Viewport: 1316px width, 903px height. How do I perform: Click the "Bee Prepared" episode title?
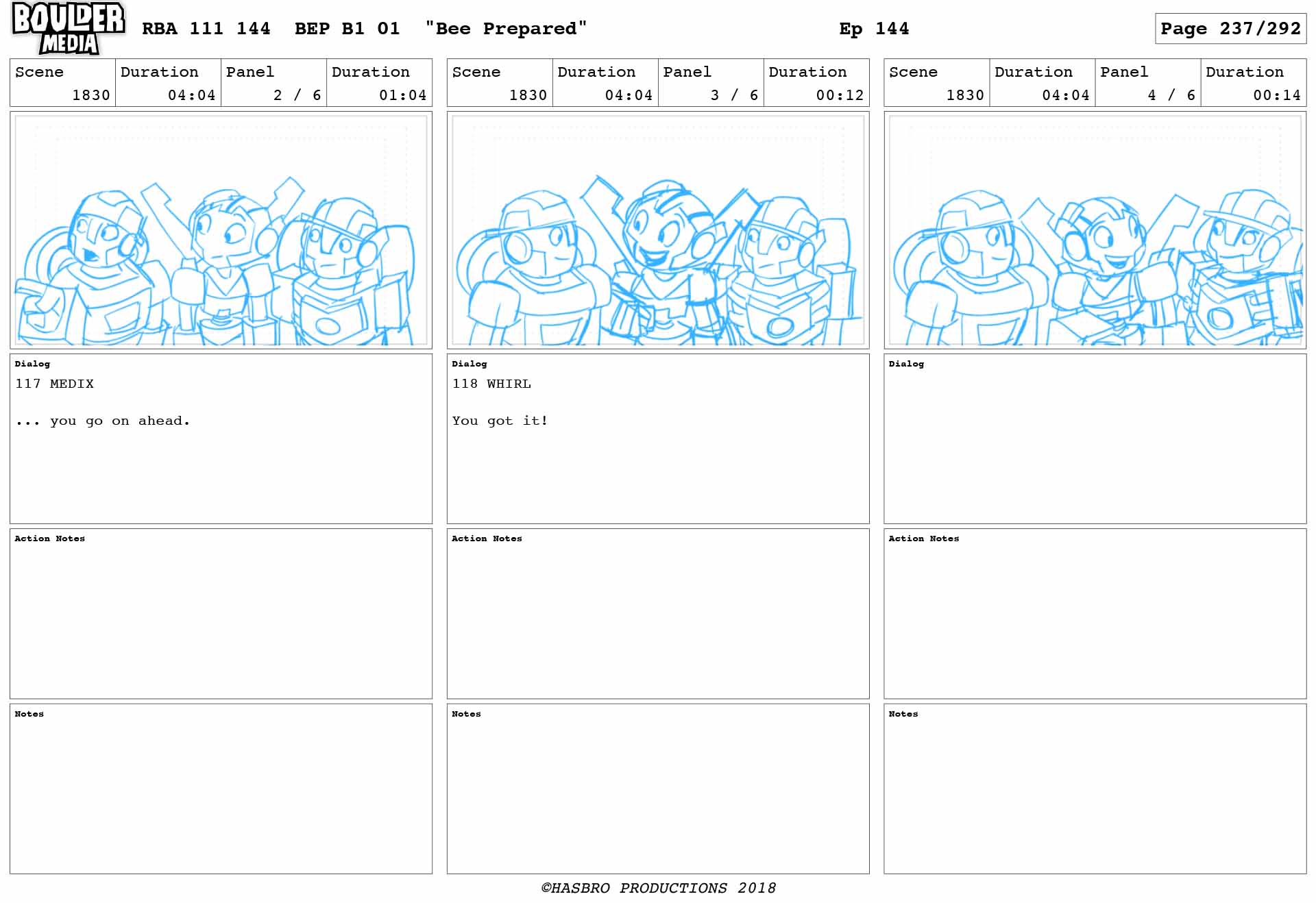tap(506, 29)
